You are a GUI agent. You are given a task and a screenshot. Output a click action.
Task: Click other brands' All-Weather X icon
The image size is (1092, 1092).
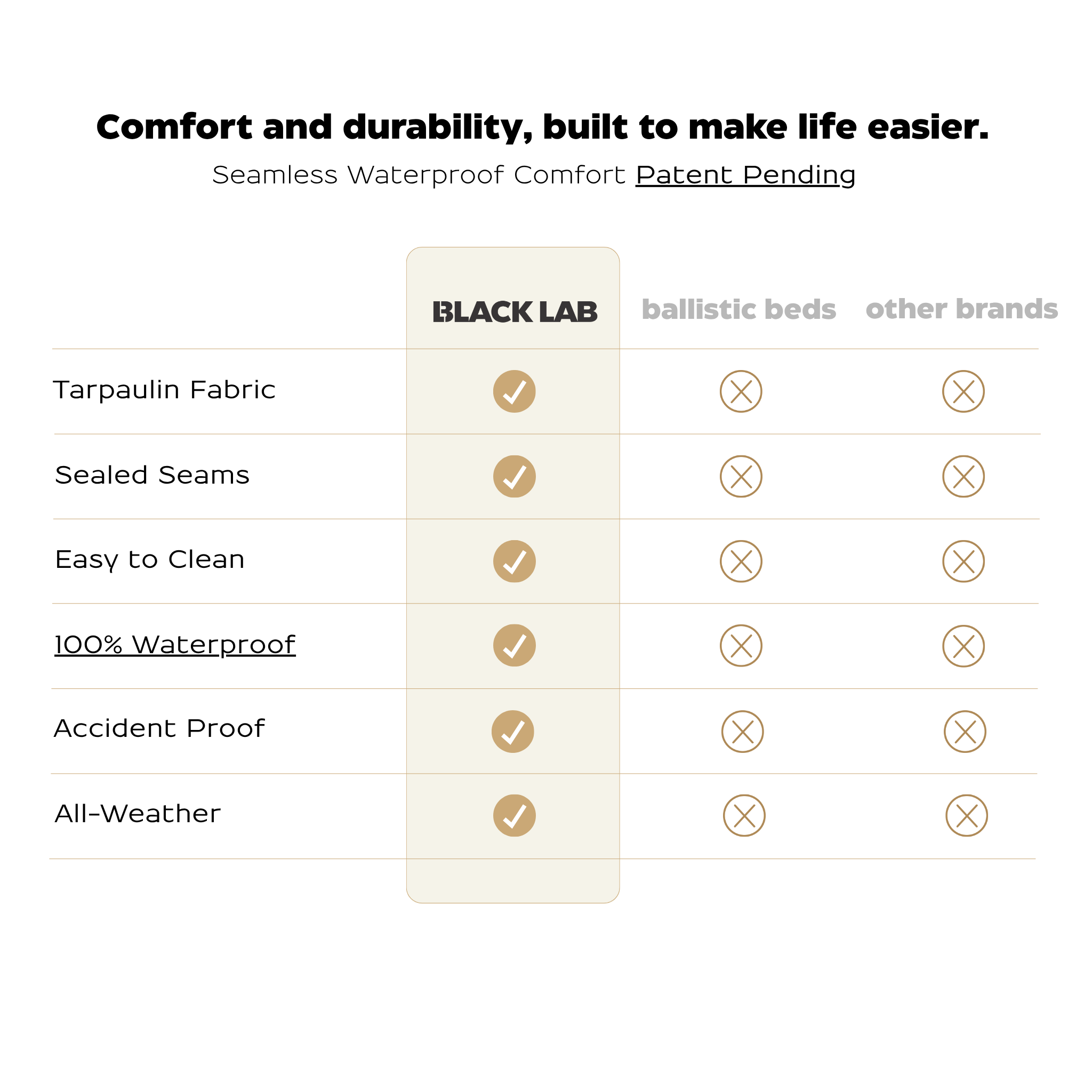click(x=967, y=816)
